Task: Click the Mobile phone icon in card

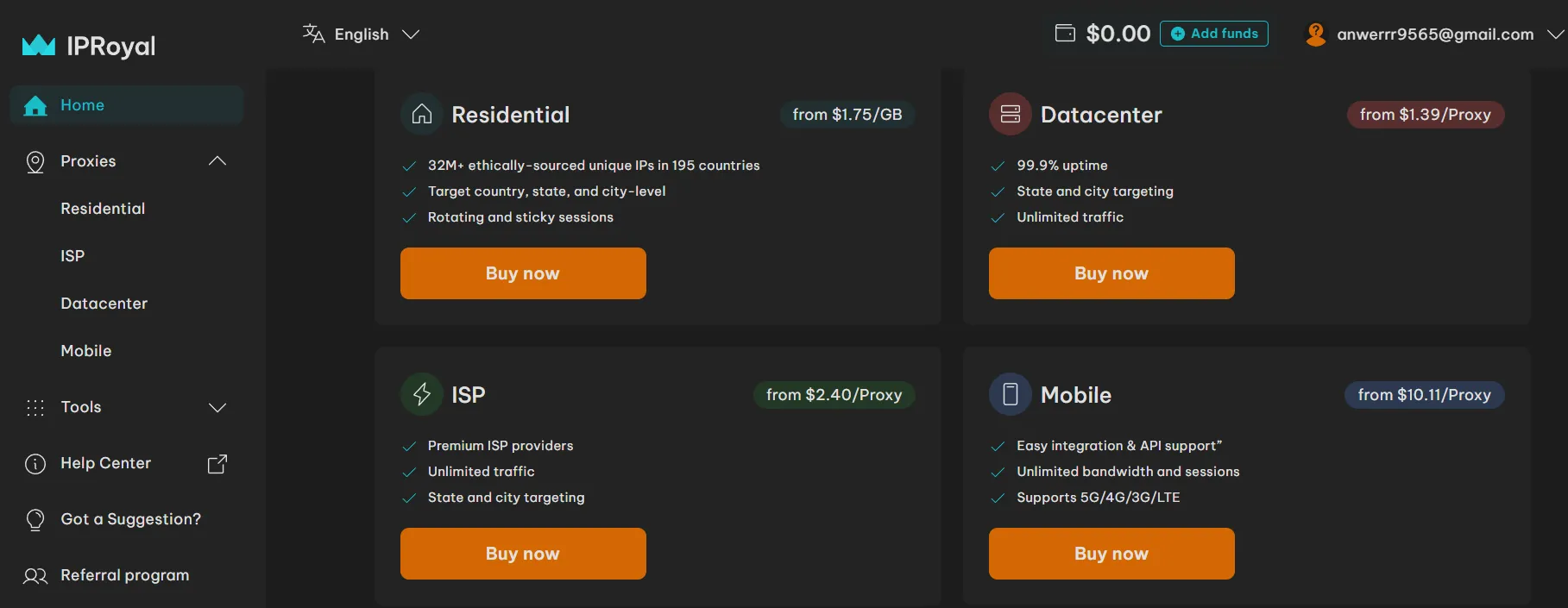Action: click(x=1011, y=394)
